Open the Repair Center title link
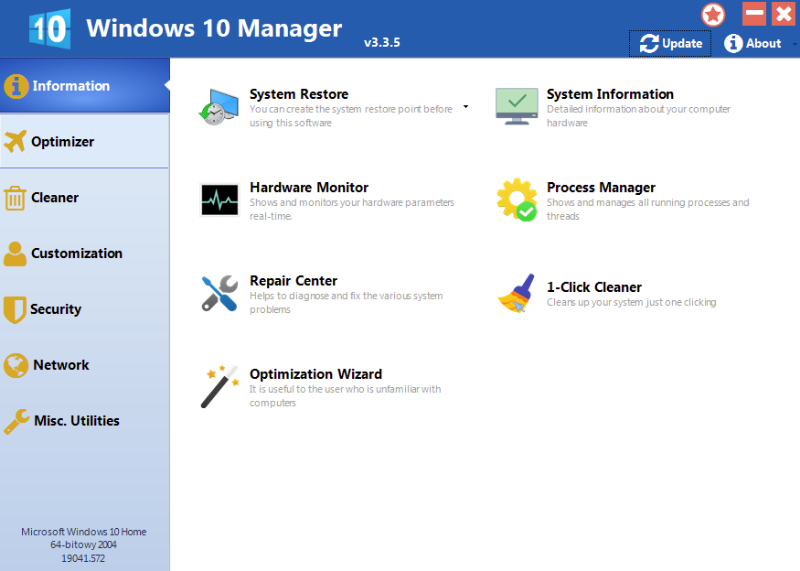 [293, 281]
